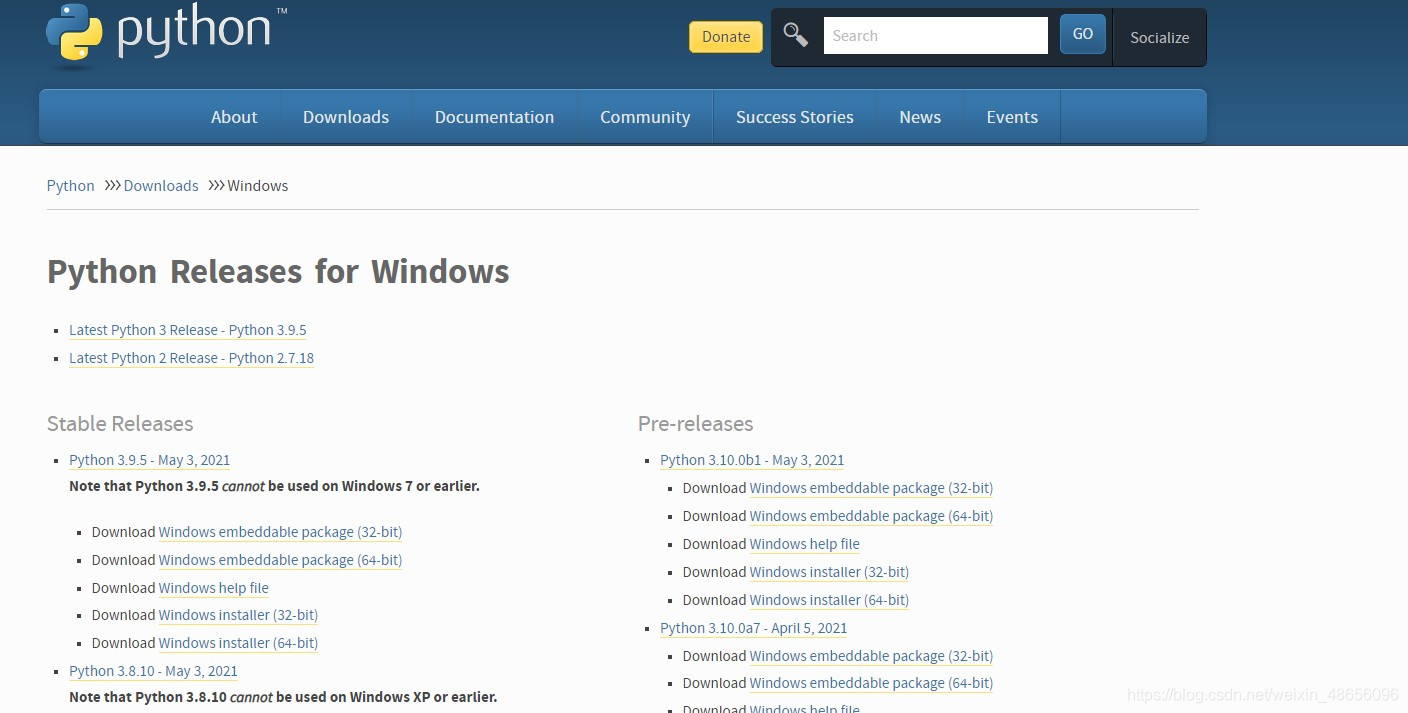This screenshot has height=713, width=1408.
Task: Open Python 3.10.0b1 - May 3, 2021 pre-release
Action: [752, 460]
